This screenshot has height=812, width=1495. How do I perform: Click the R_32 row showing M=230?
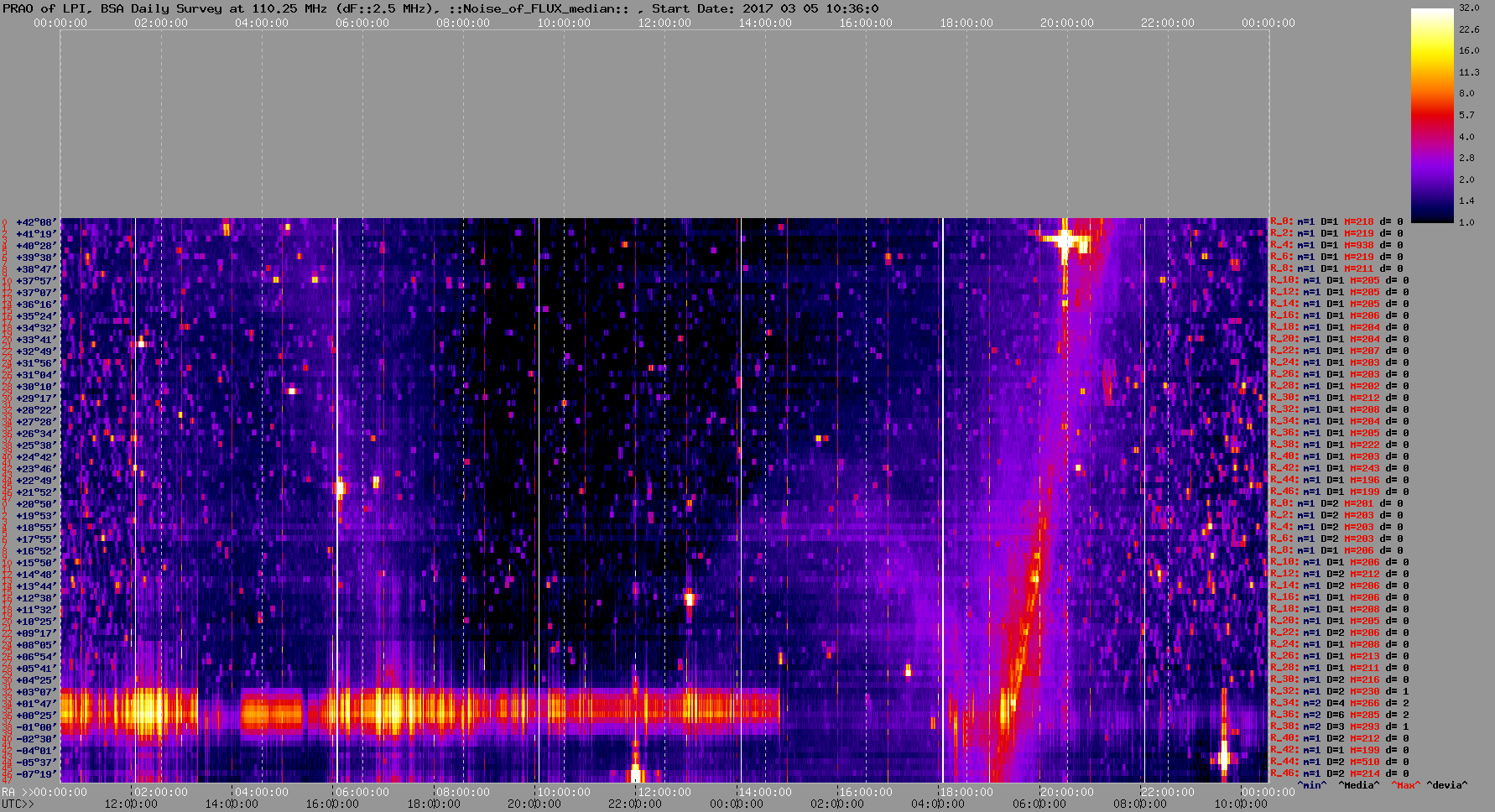(1340, 691)
